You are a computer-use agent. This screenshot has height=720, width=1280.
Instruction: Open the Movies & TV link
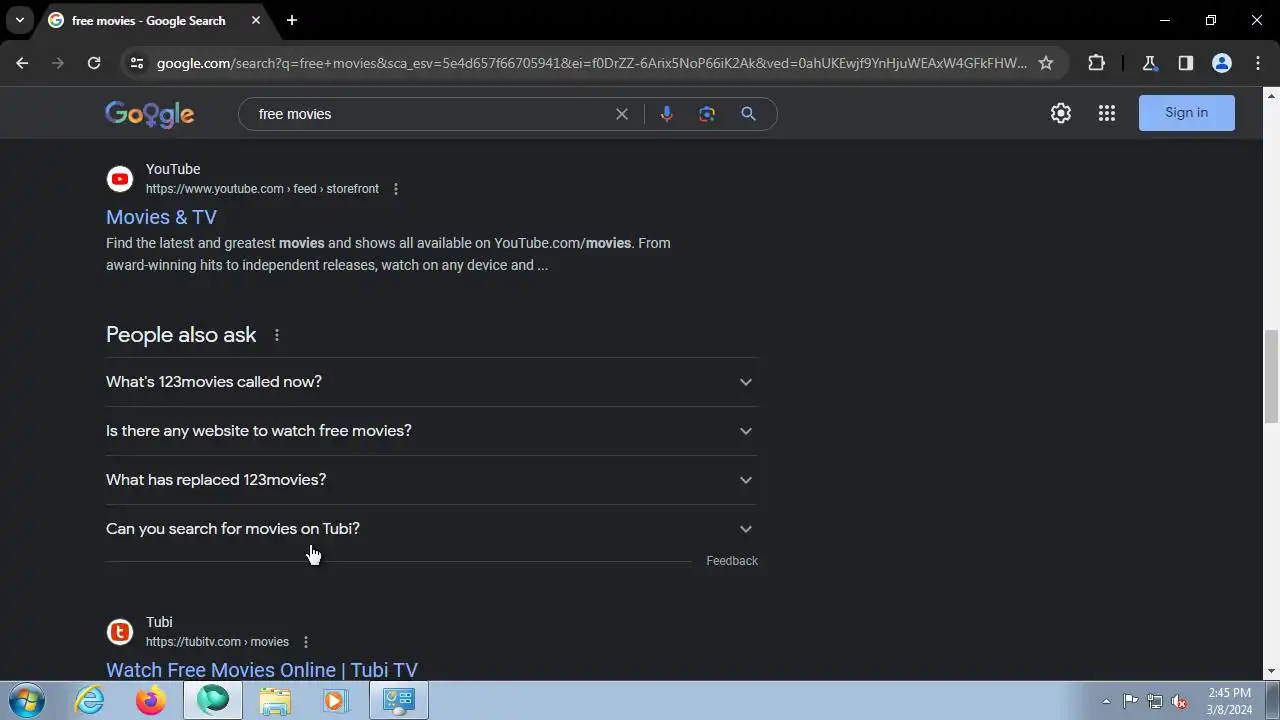(x=161, y=217)
